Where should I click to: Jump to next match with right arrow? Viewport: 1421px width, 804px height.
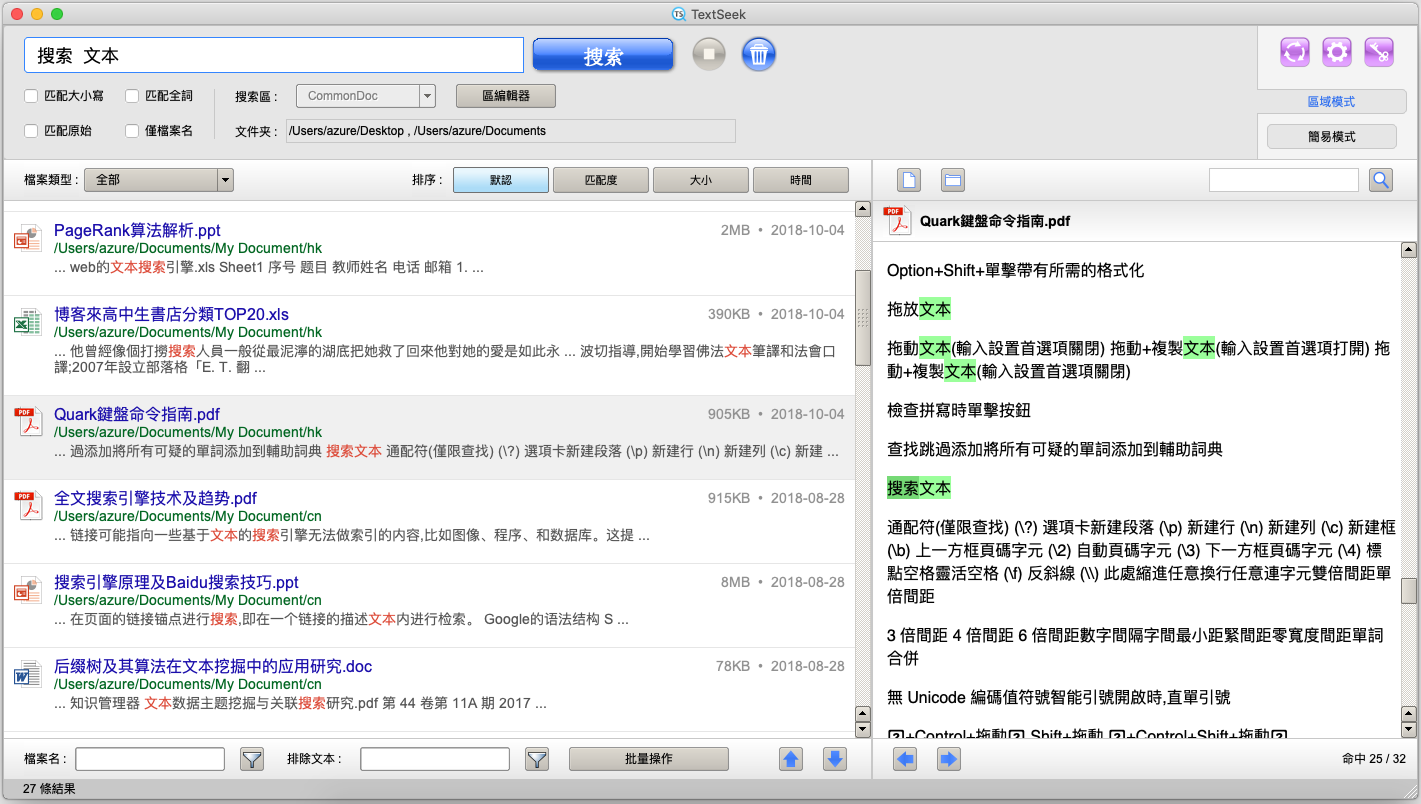[x=948, y=759]
